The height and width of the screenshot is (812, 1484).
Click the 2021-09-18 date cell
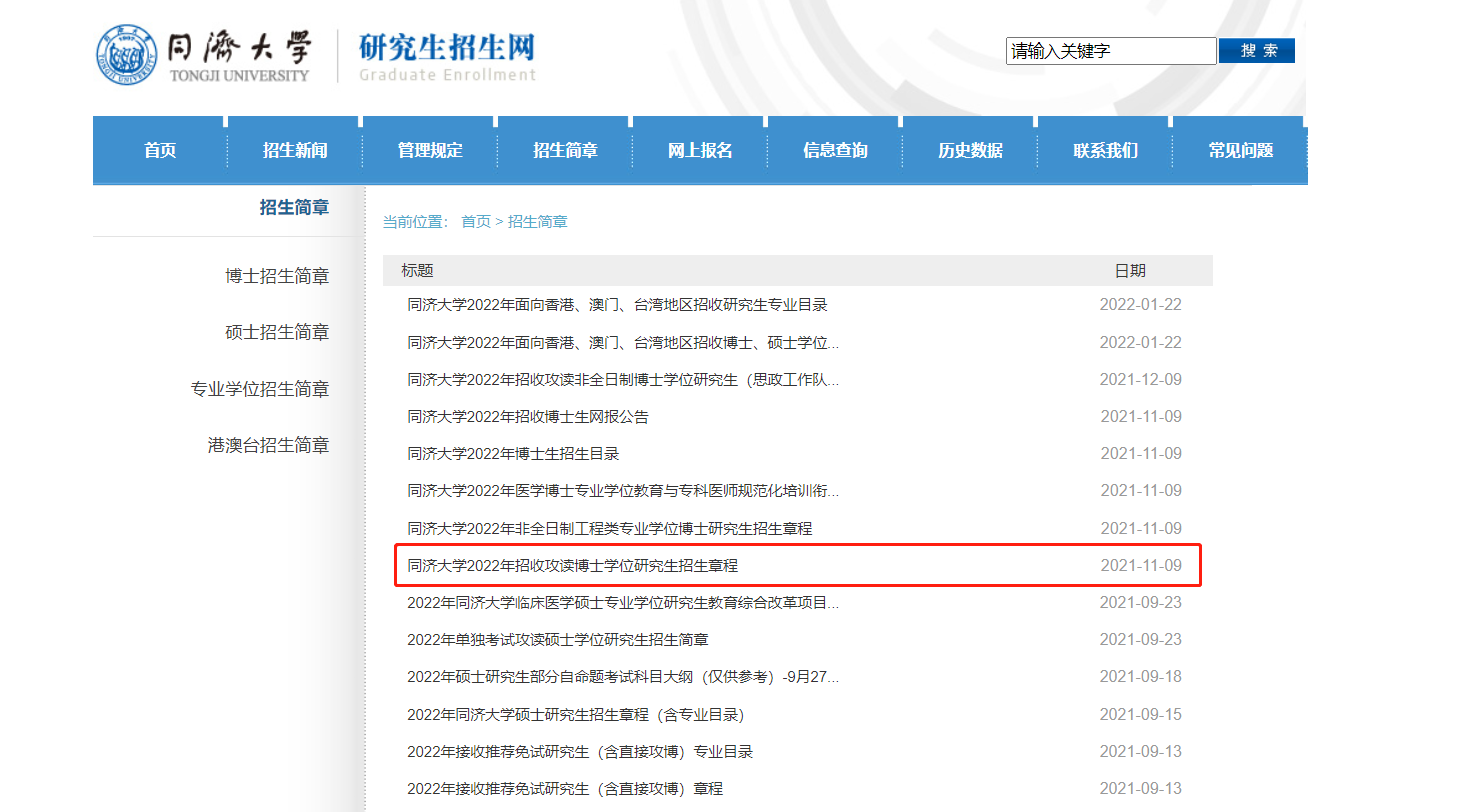point(1141,677)
